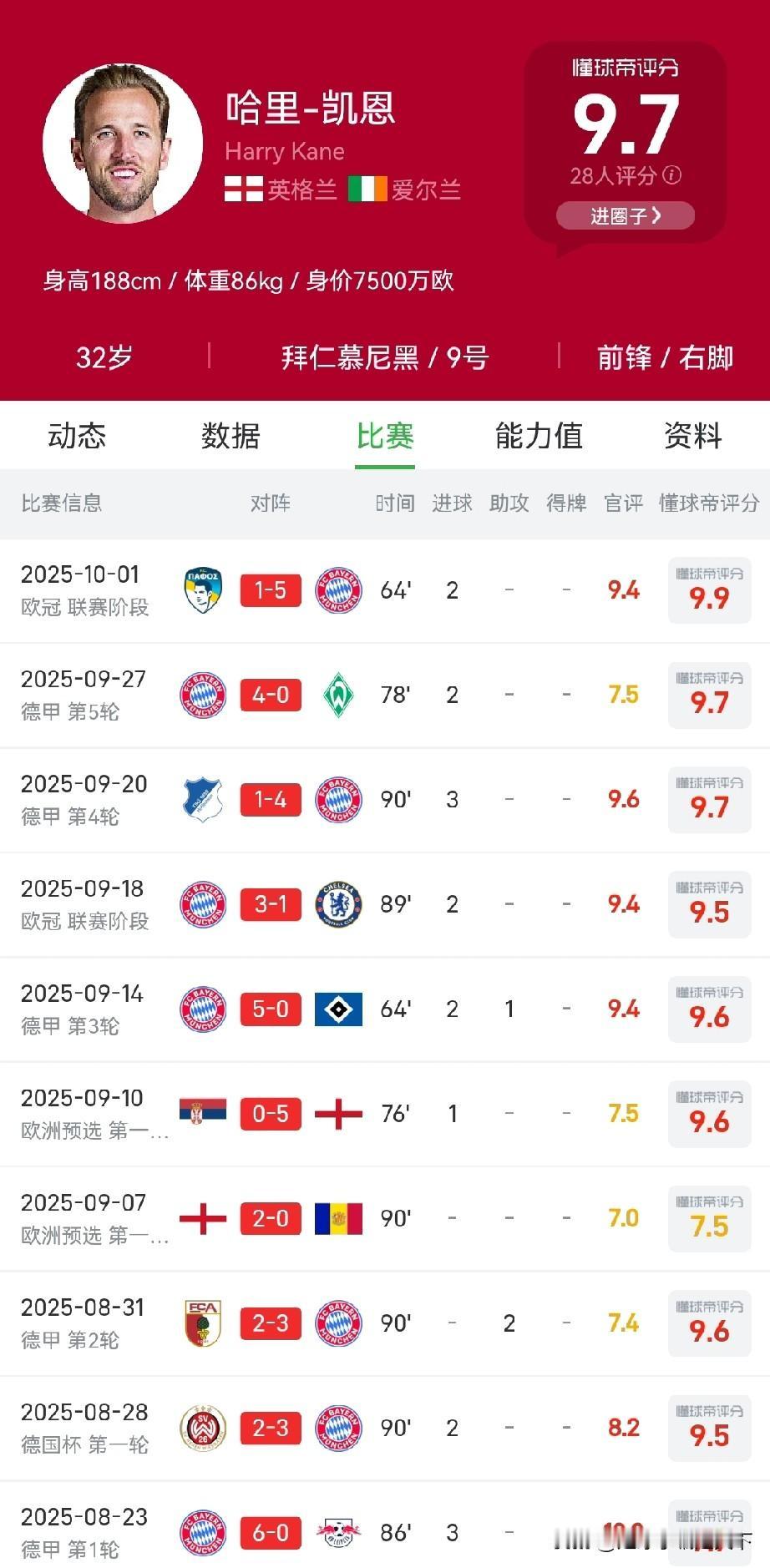Image resolution: width=770 pixels, height=1568 pixels.
Task: Tap the Chelsea club crest icon
Action: point(338,904)
